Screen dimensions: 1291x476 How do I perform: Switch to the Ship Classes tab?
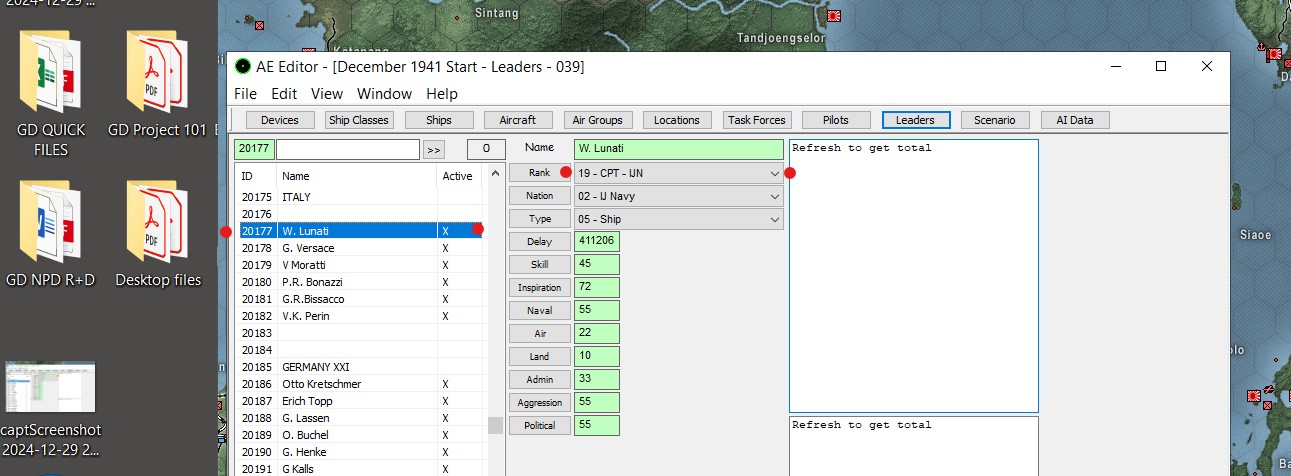(359, 120)
